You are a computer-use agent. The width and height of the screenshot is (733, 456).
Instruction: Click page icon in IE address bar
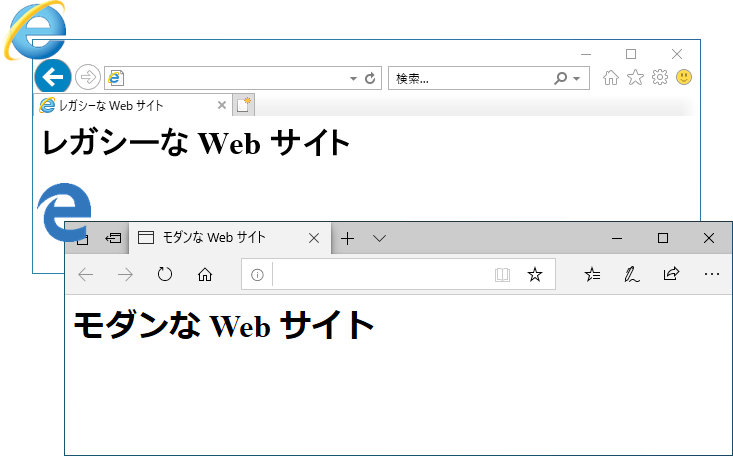coord(115,78)
